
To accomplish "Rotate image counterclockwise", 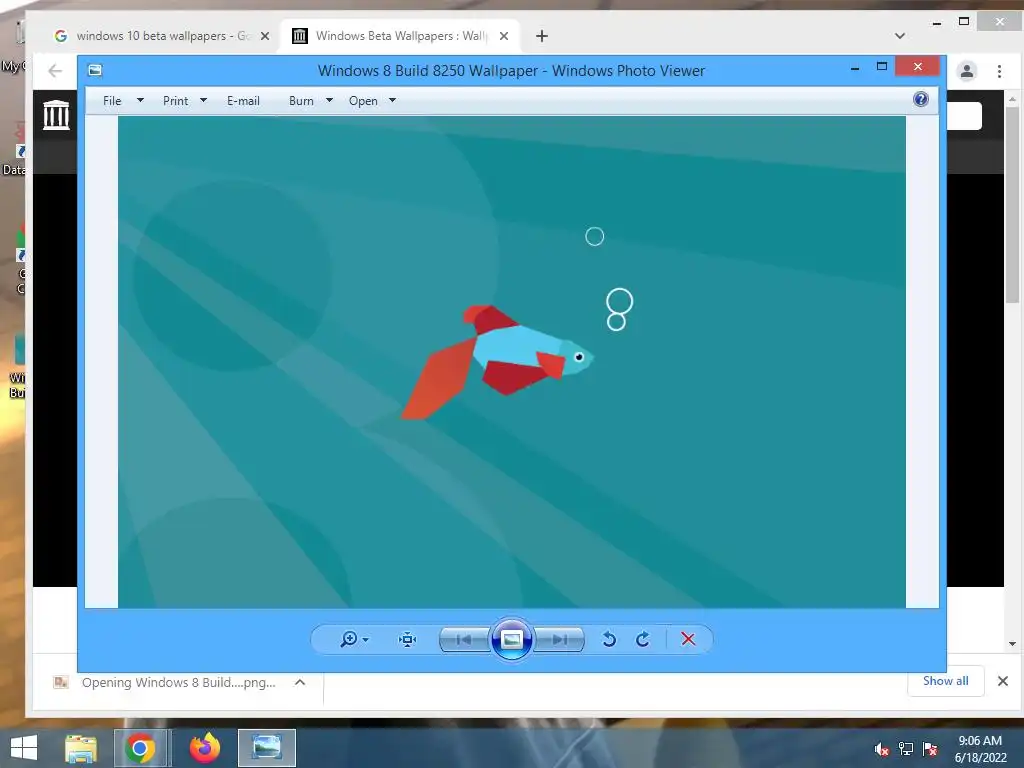I will tap(609, 639).
